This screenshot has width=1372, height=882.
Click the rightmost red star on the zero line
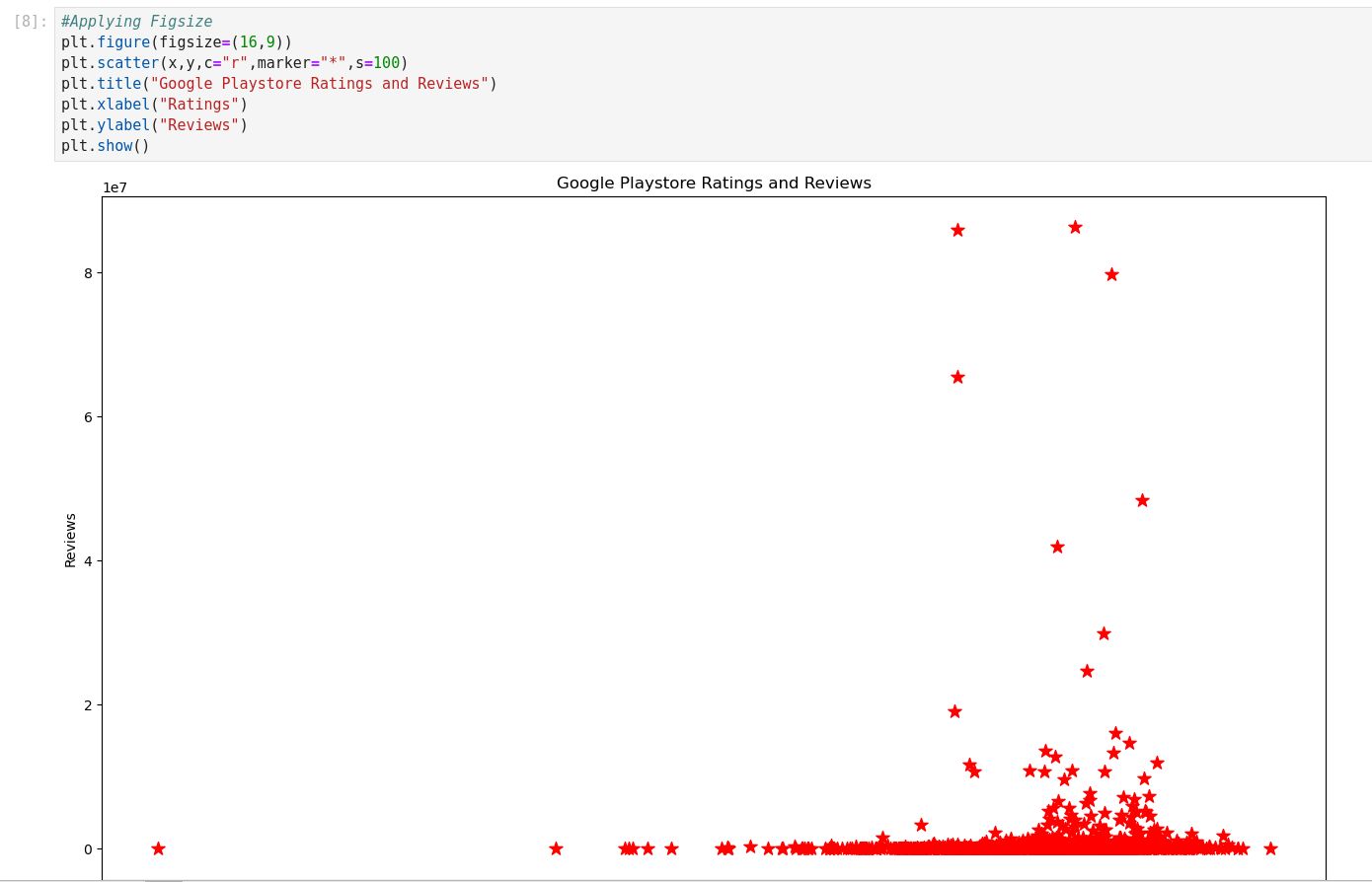click(1270, 848)
